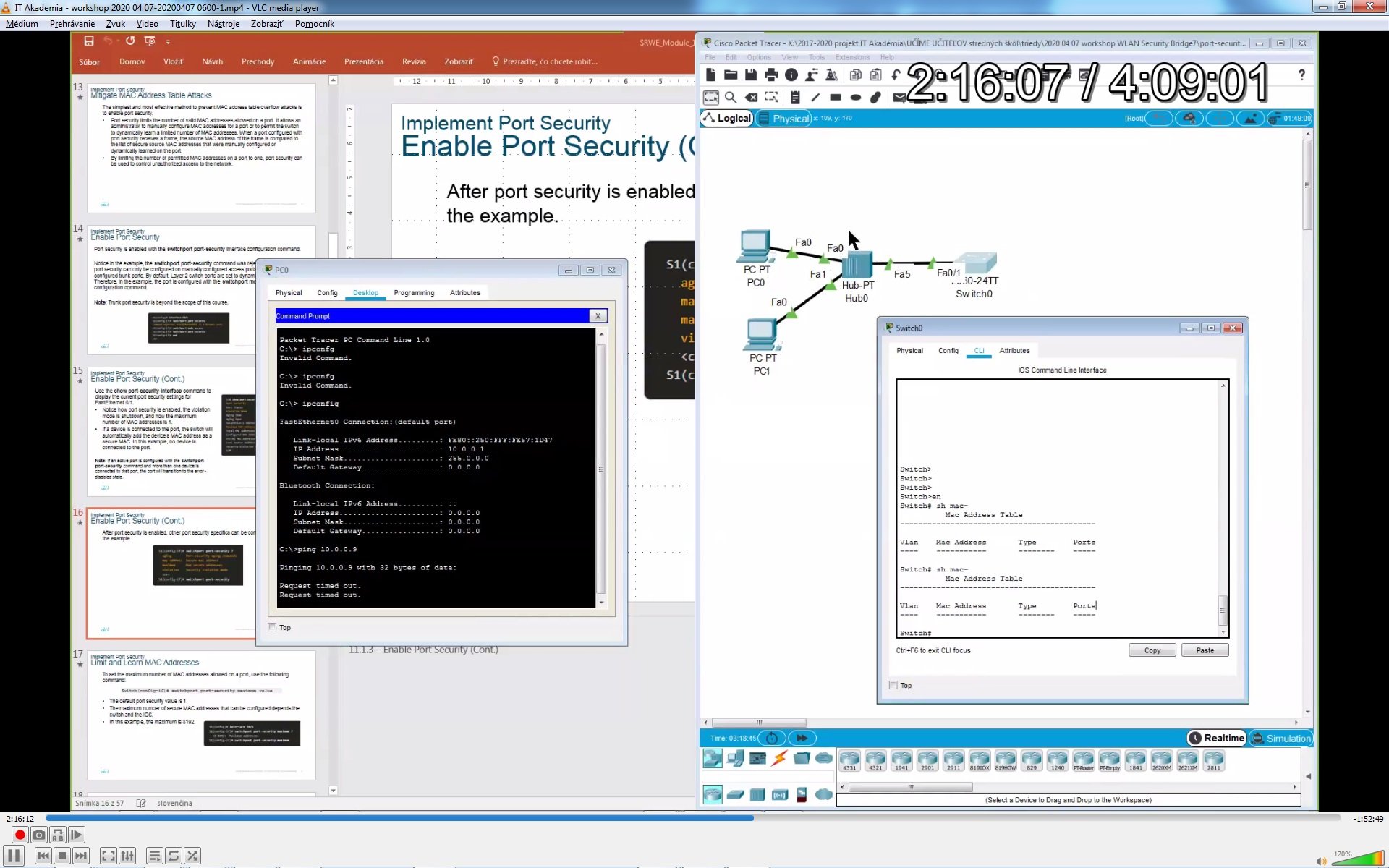Image resolution: width=1389 pixels, height=868 pixels.
Task: Toggle fullscreen video mode
Action: pos(109,856)
